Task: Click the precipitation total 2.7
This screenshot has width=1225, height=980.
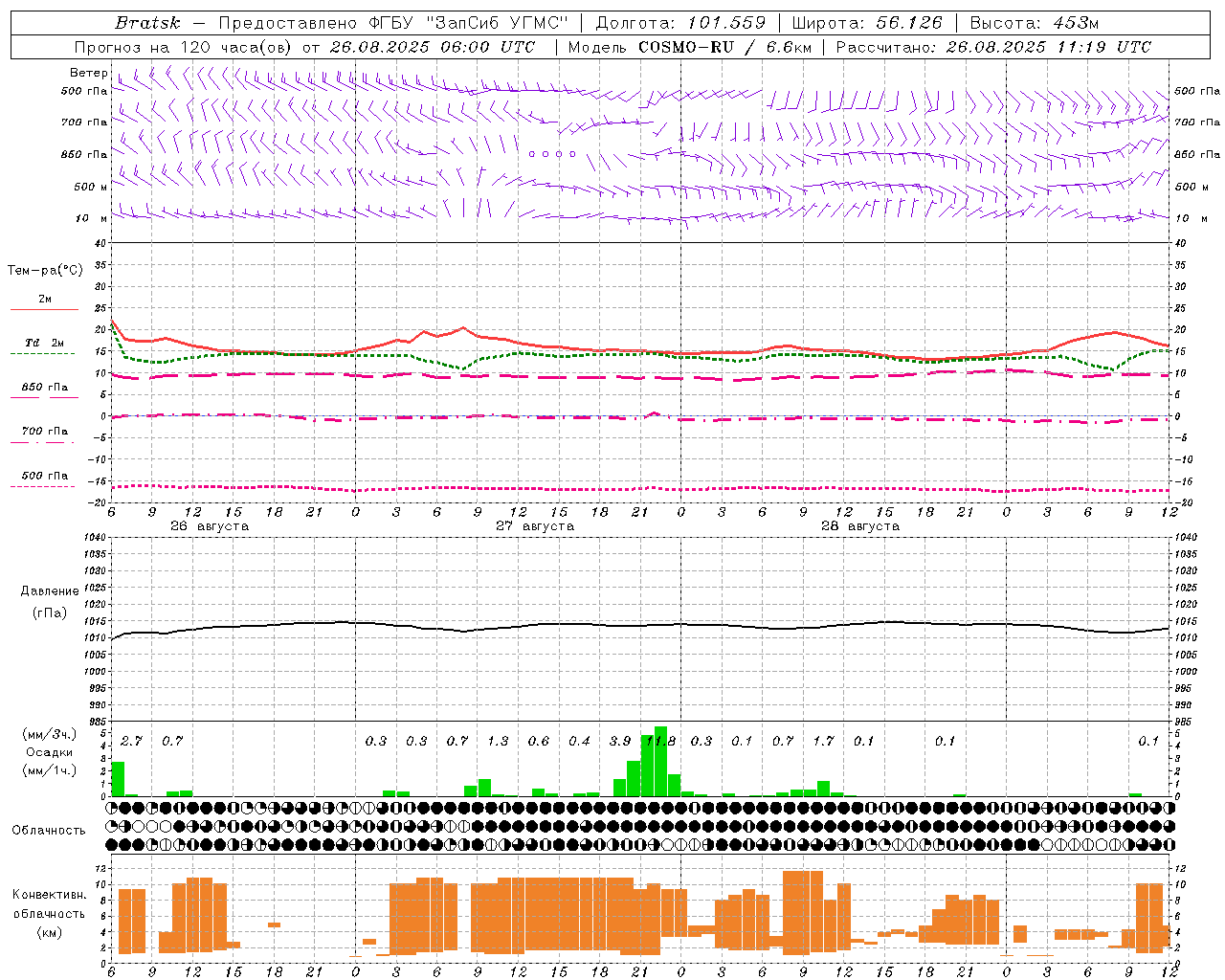Action: [x=131, y=741]
